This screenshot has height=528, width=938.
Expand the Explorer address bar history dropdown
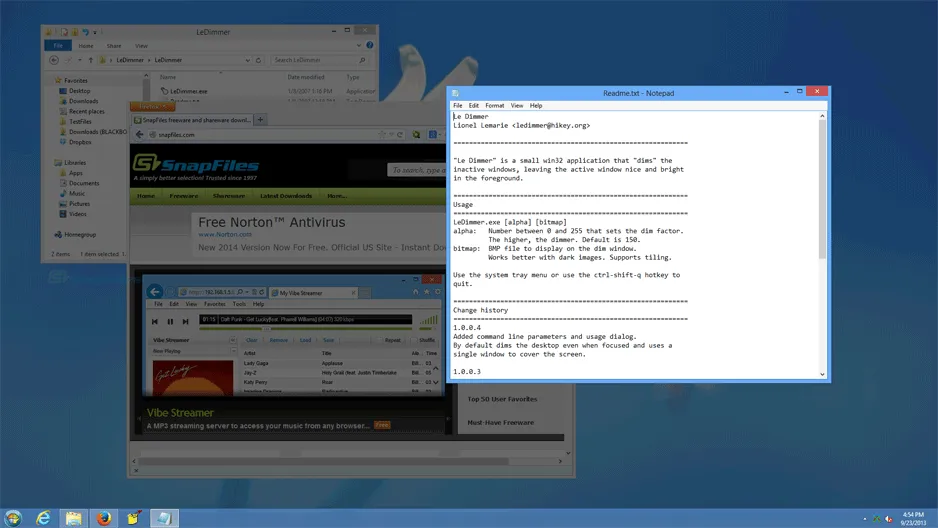(248, 60)
